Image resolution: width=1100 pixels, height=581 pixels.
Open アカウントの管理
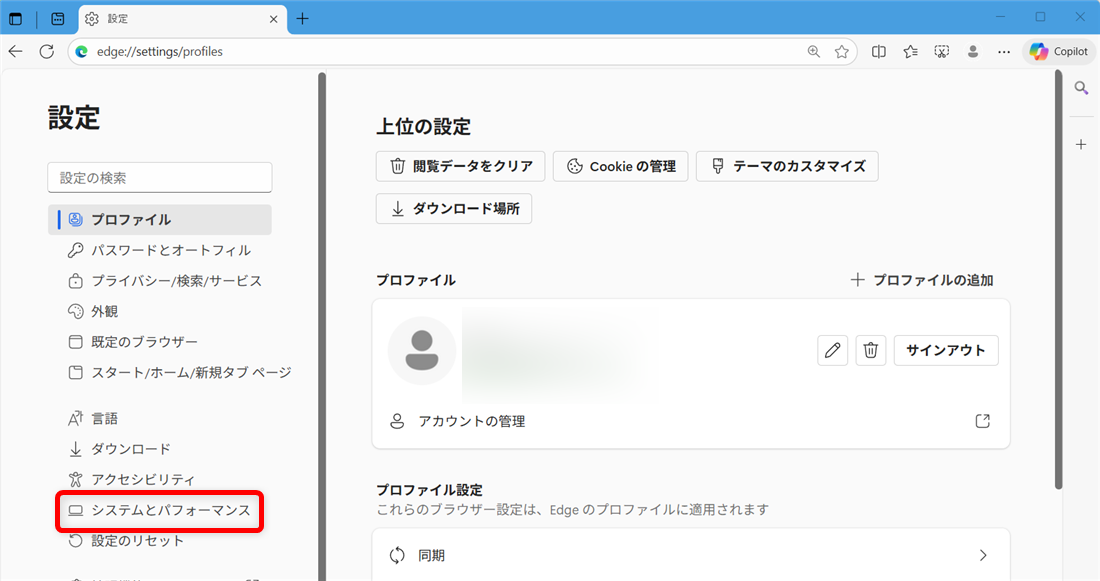click(x=472, y=421)
